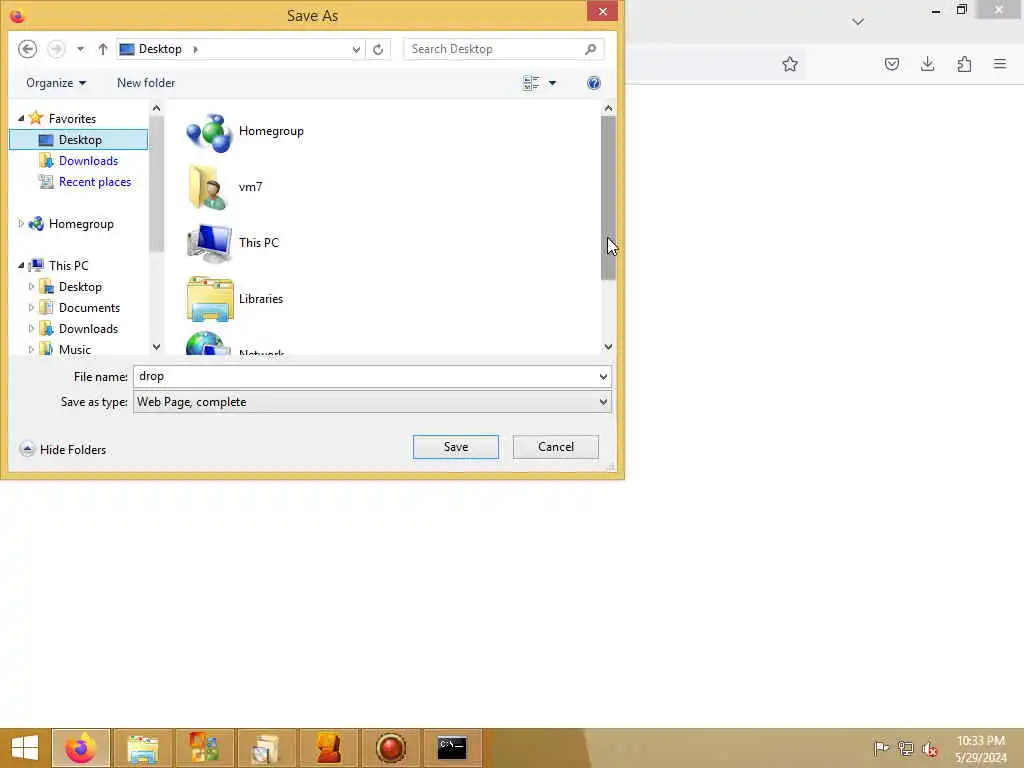Go up one folder level

coord(103,49)
